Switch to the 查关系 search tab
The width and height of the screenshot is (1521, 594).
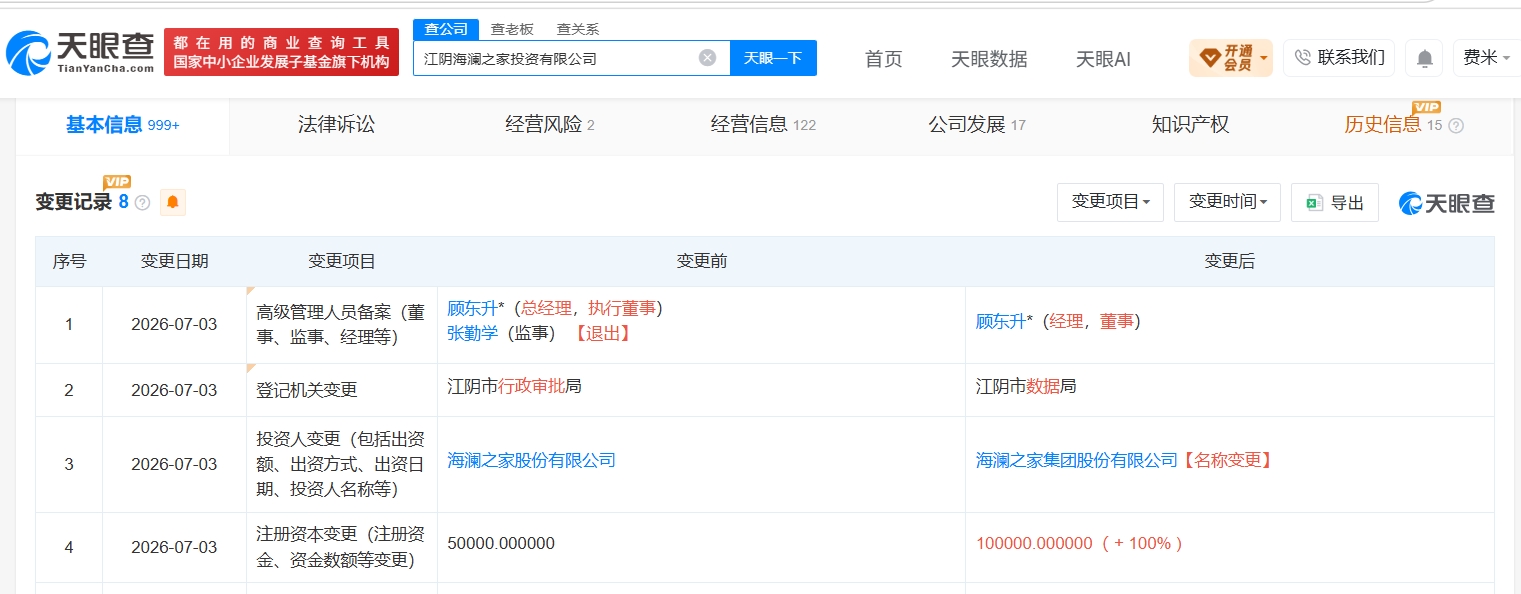point(577,29)
